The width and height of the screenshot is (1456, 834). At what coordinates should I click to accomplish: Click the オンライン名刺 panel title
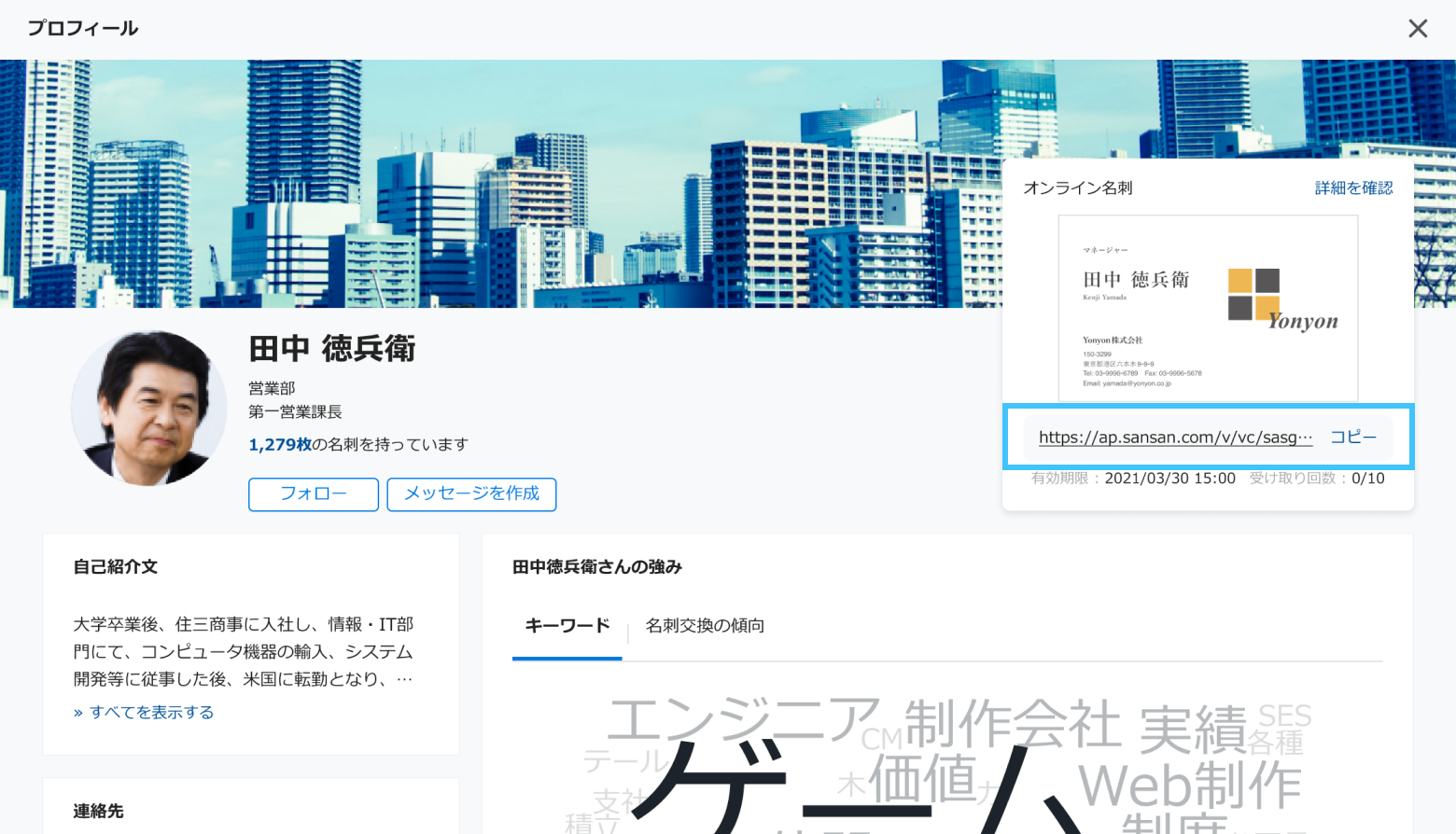point(1078,188)
